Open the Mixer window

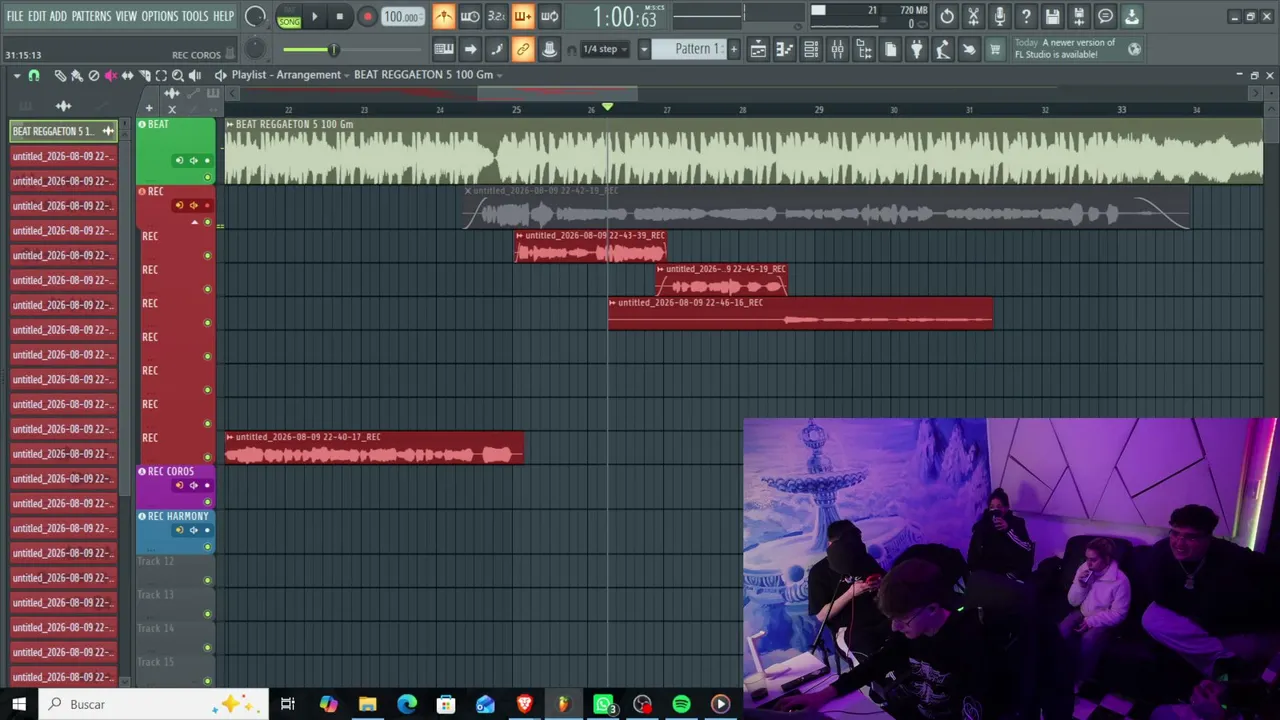pyautogui.click(x=838, y=49)
